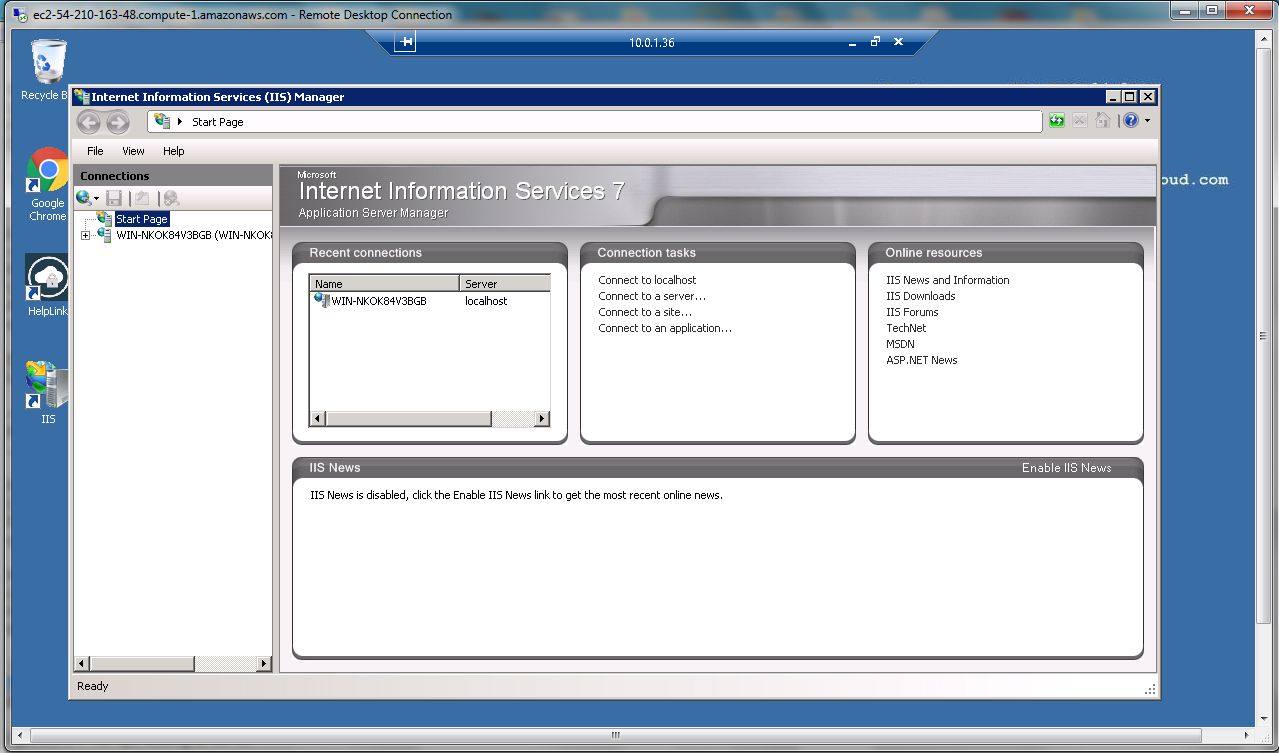Select WIN-NKOK84V3BGB in Recent connections list
Screen dimensions: 1279x753
378,301
